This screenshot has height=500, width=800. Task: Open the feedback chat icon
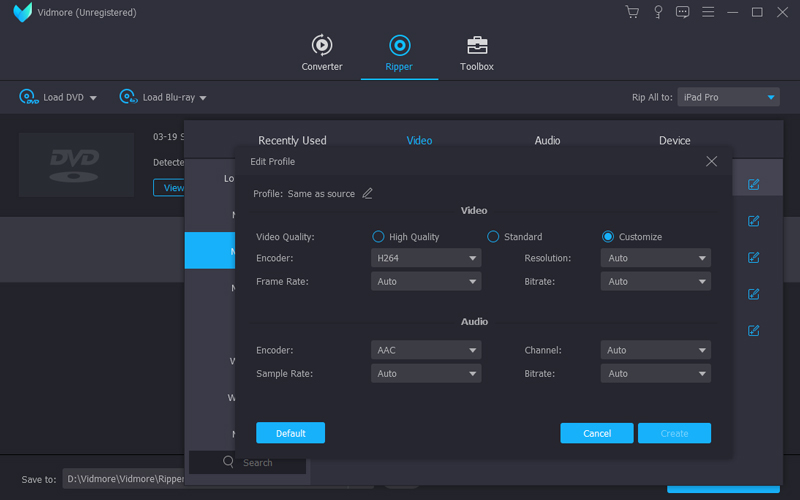click(683, 12)
